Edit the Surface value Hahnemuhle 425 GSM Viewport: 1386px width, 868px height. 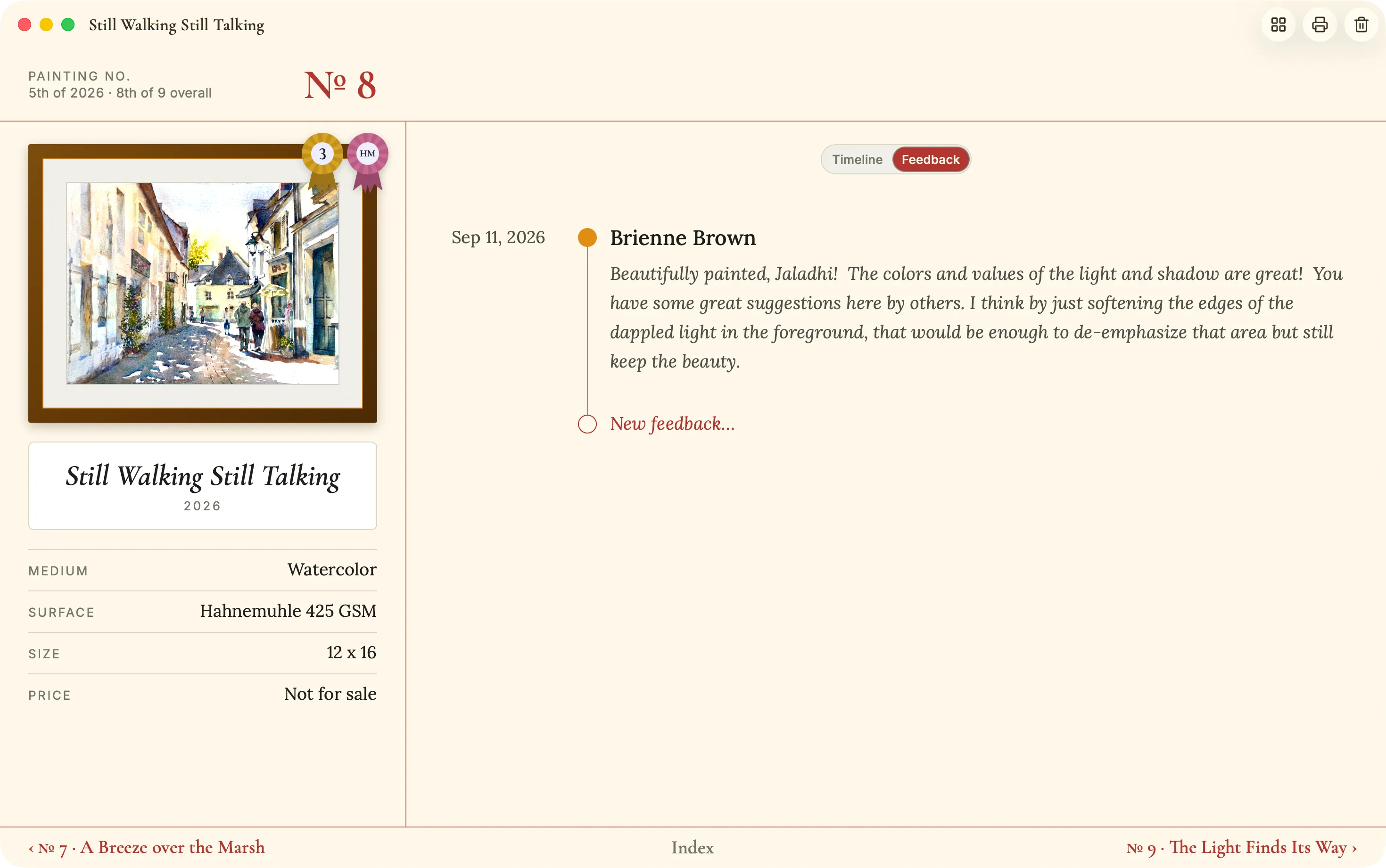(x=288, y=611)
